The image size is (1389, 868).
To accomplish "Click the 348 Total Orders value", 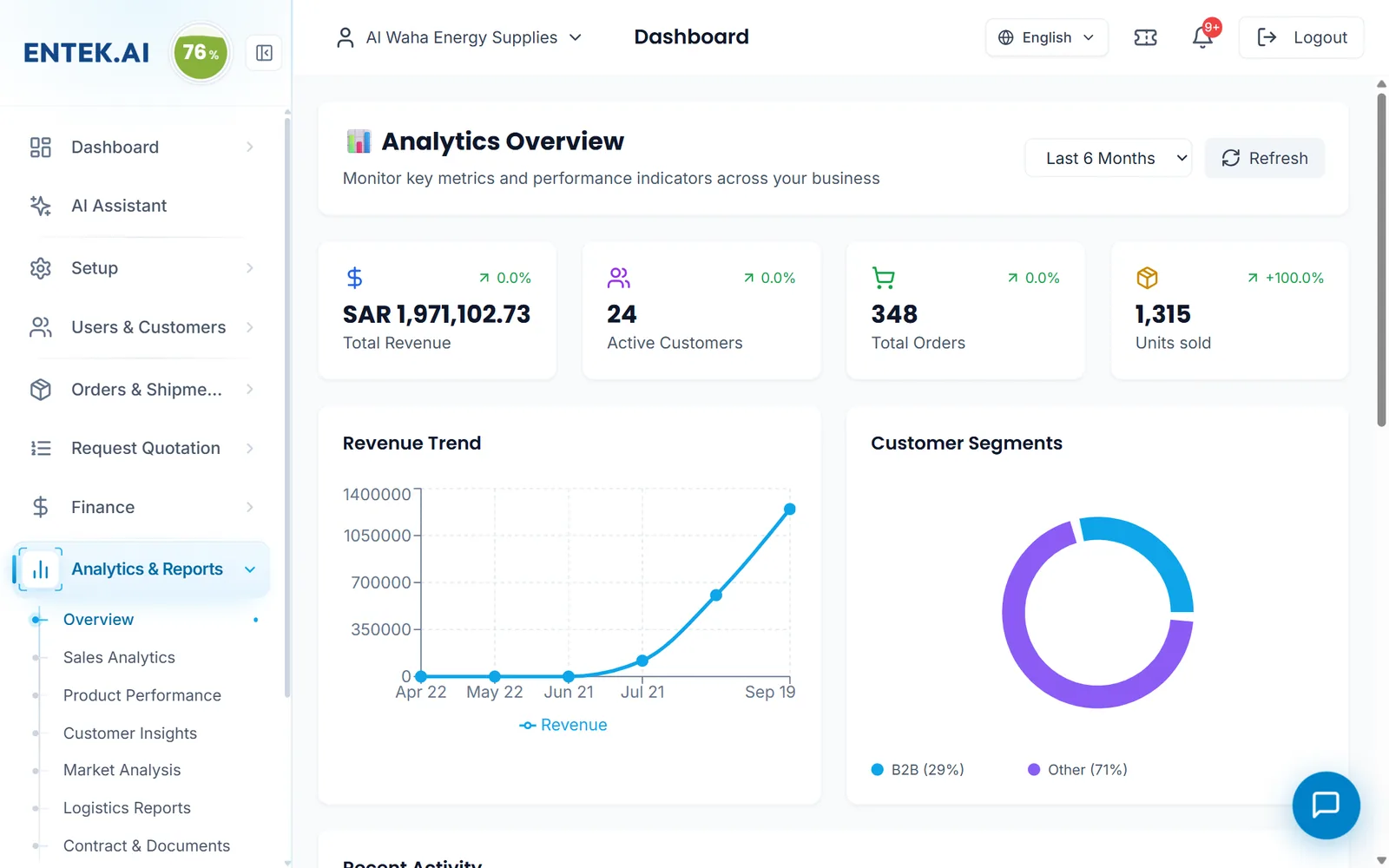I will (x=894, y=314).
